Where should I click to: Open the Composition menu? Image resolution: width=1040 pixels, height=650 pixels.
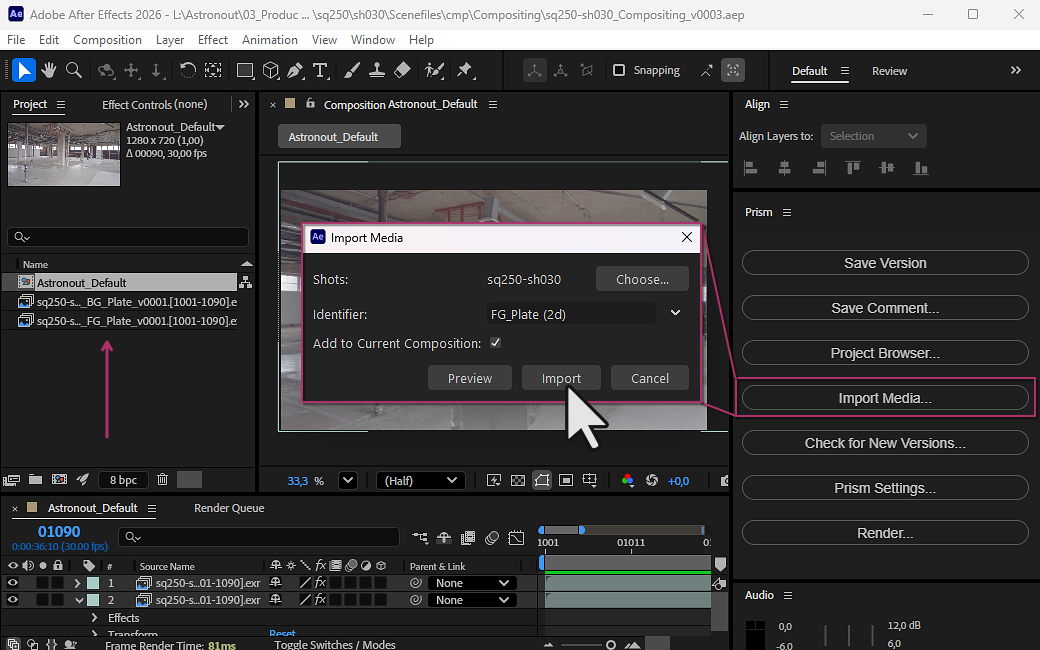pos(107,39)
